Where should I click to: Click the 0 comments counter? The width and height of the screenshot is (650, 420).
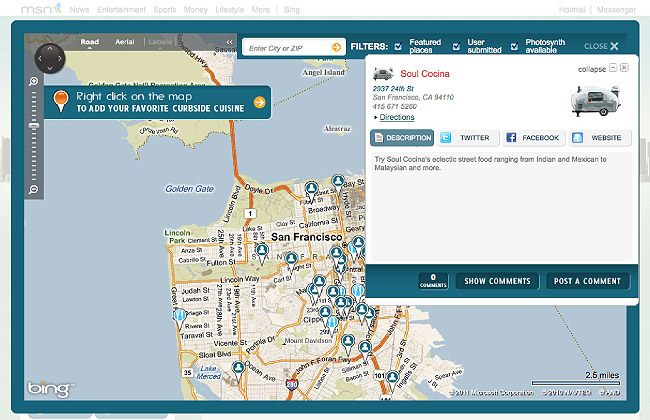pos(433,281)
